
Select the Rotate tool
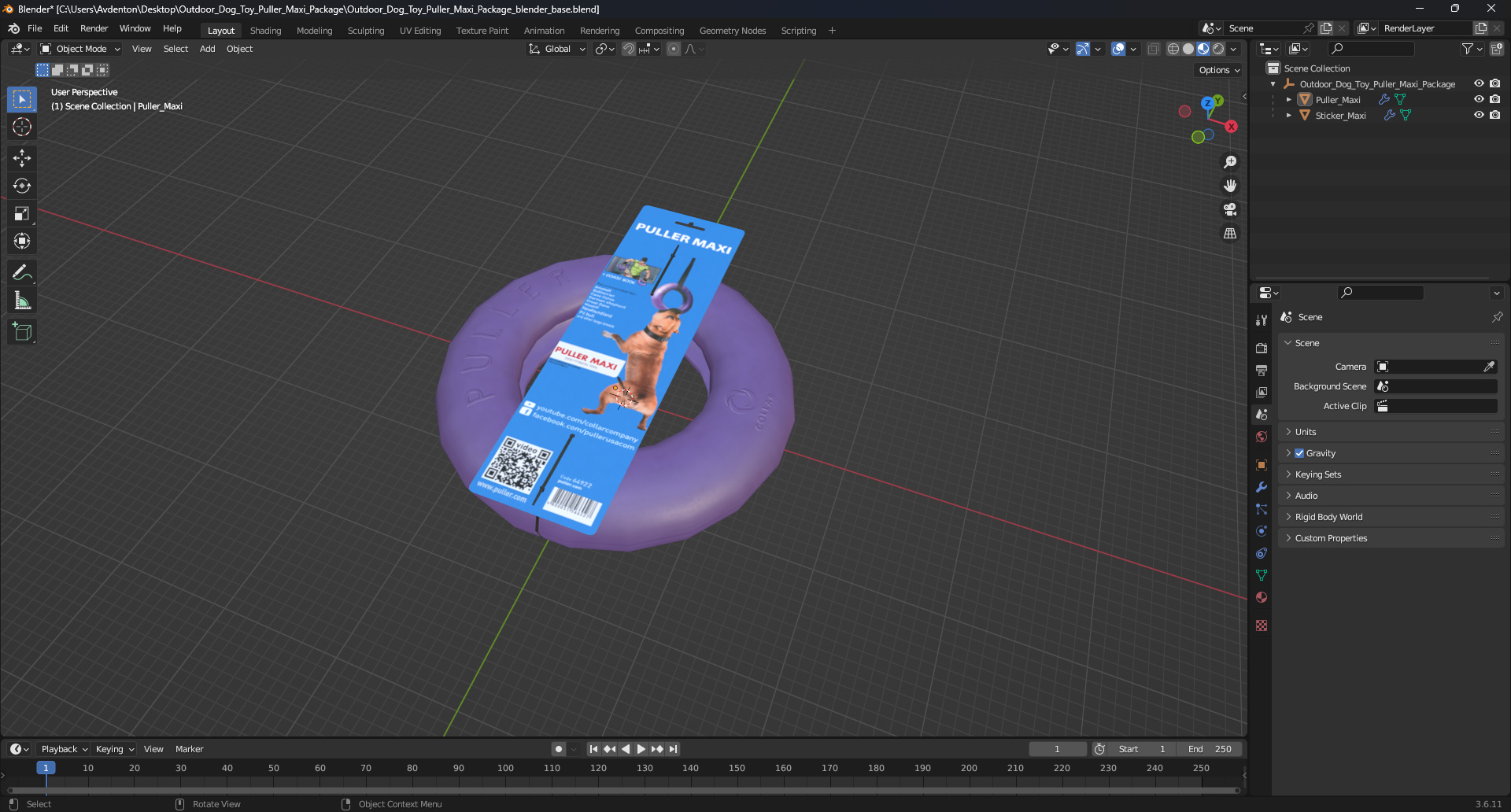(x=22, y=186)
